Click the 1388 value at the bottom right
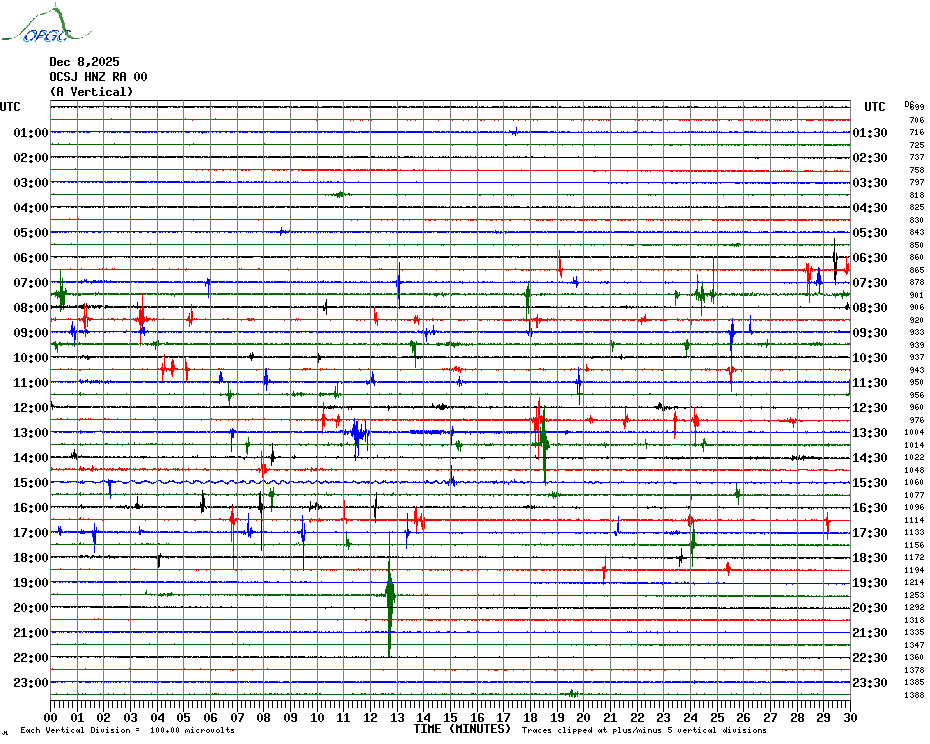 coord(916,695)
